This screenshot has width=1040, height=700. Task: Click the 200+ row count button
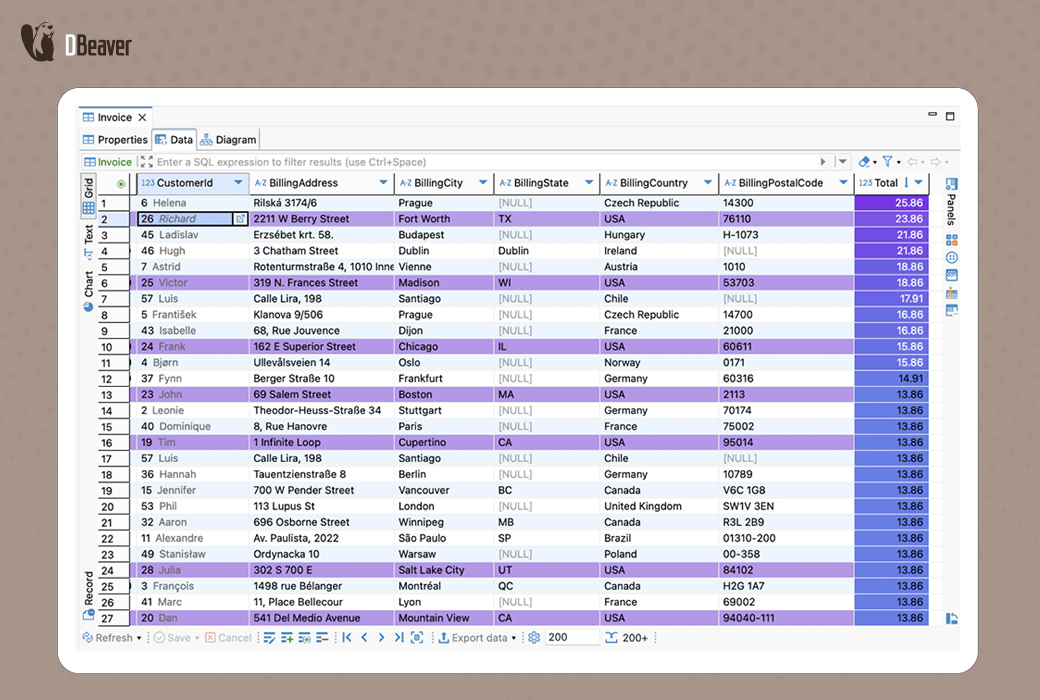(x=628, y=638)
